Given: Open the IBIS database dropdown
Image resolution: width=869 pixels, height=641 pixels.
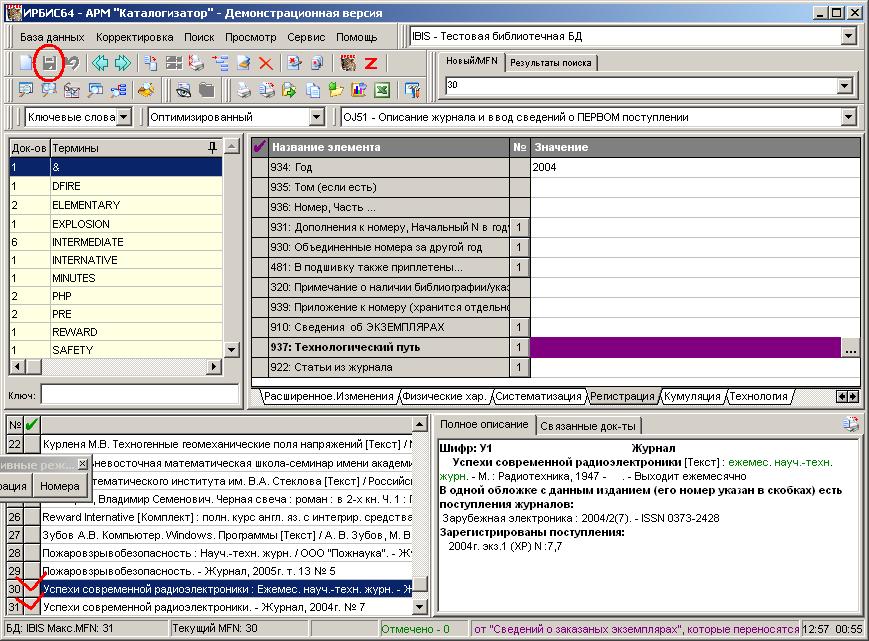Looking at the screenshot, I should pos(848,37).
